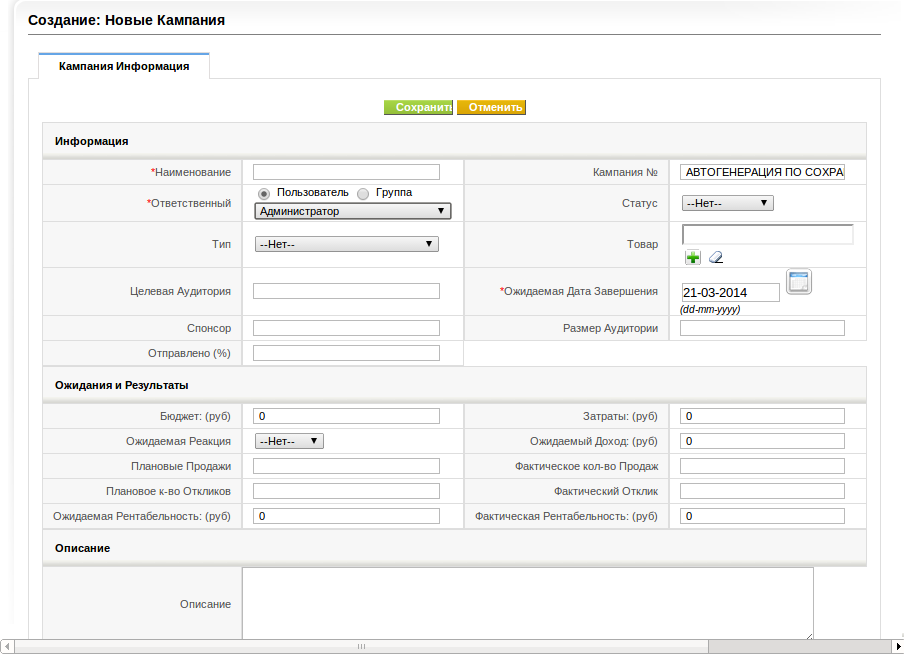
Task: Click the green plus icon to add Товар
Action: tap(692, 257)
